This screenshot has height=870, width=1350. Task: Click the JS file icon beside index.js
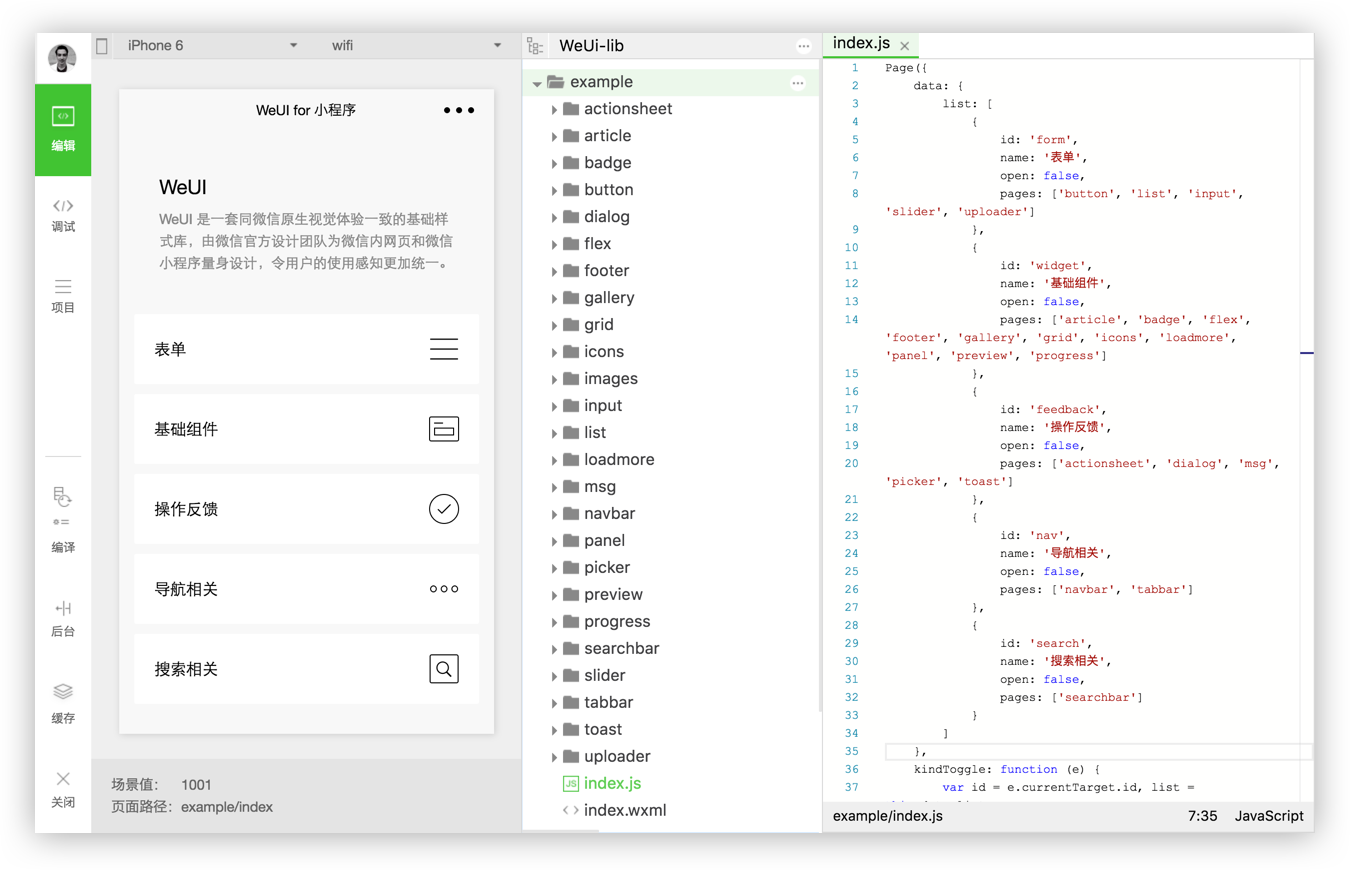coord(571,784)
